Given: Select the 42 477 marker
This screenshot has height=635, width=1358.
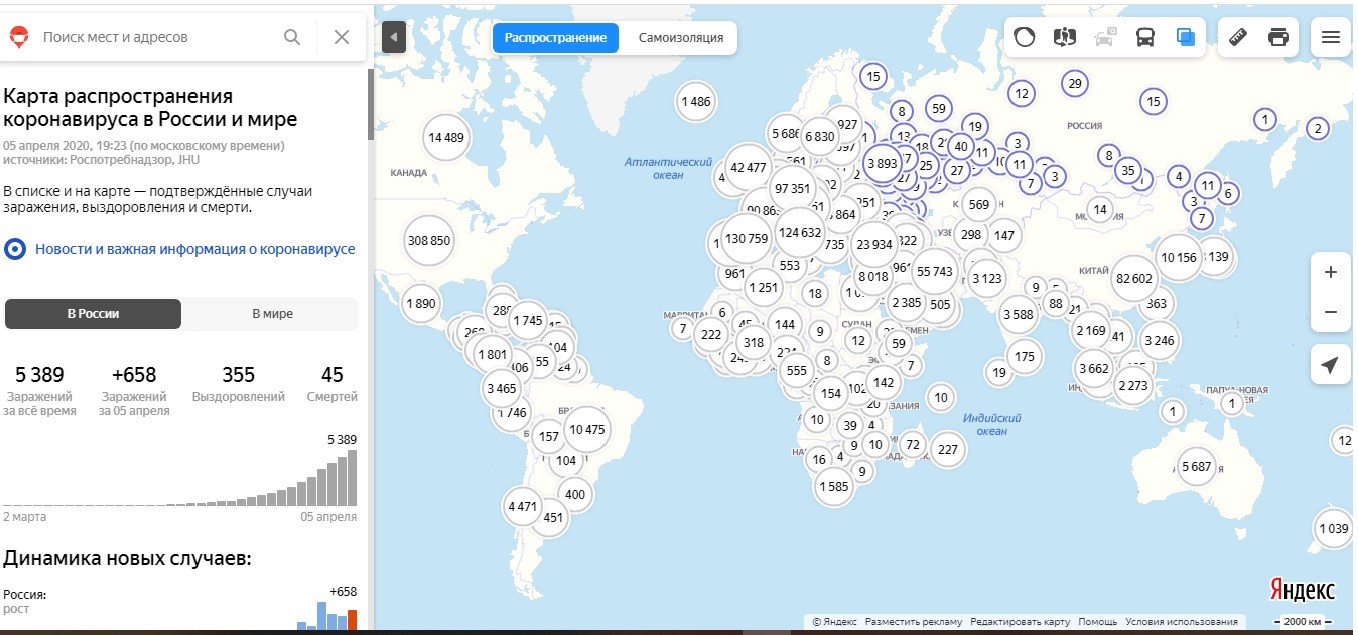Looking at the screenshot, I should coord(749,168).
